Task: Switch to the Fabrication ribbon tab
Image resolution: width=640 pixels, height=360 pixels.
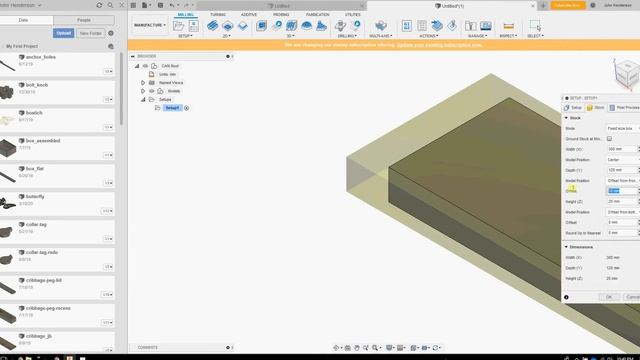Action: coord(318,15)
